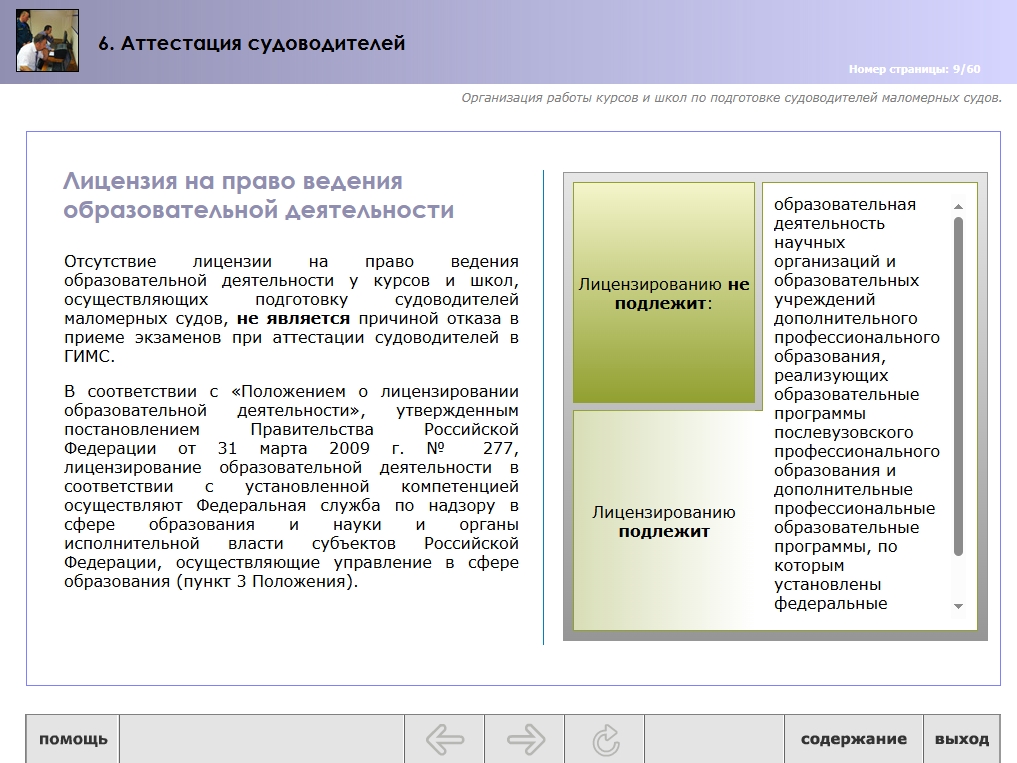Reload page with circular arrow icon

[x=605, y=738]
